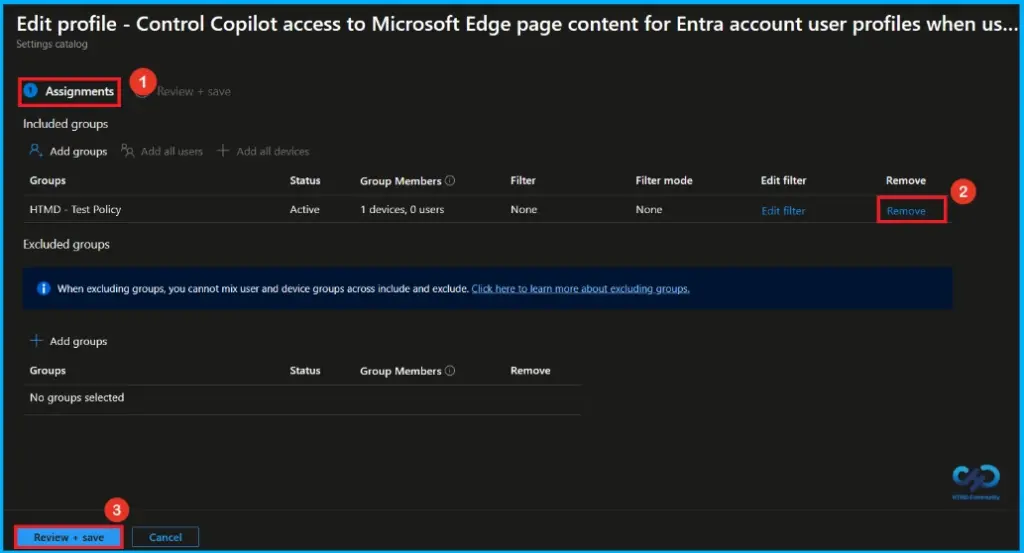The width and height of the screenshot is (1024, 553).
Task: Open Edit filter link for HTMD - Test Policy
Action: pos(783,211)
